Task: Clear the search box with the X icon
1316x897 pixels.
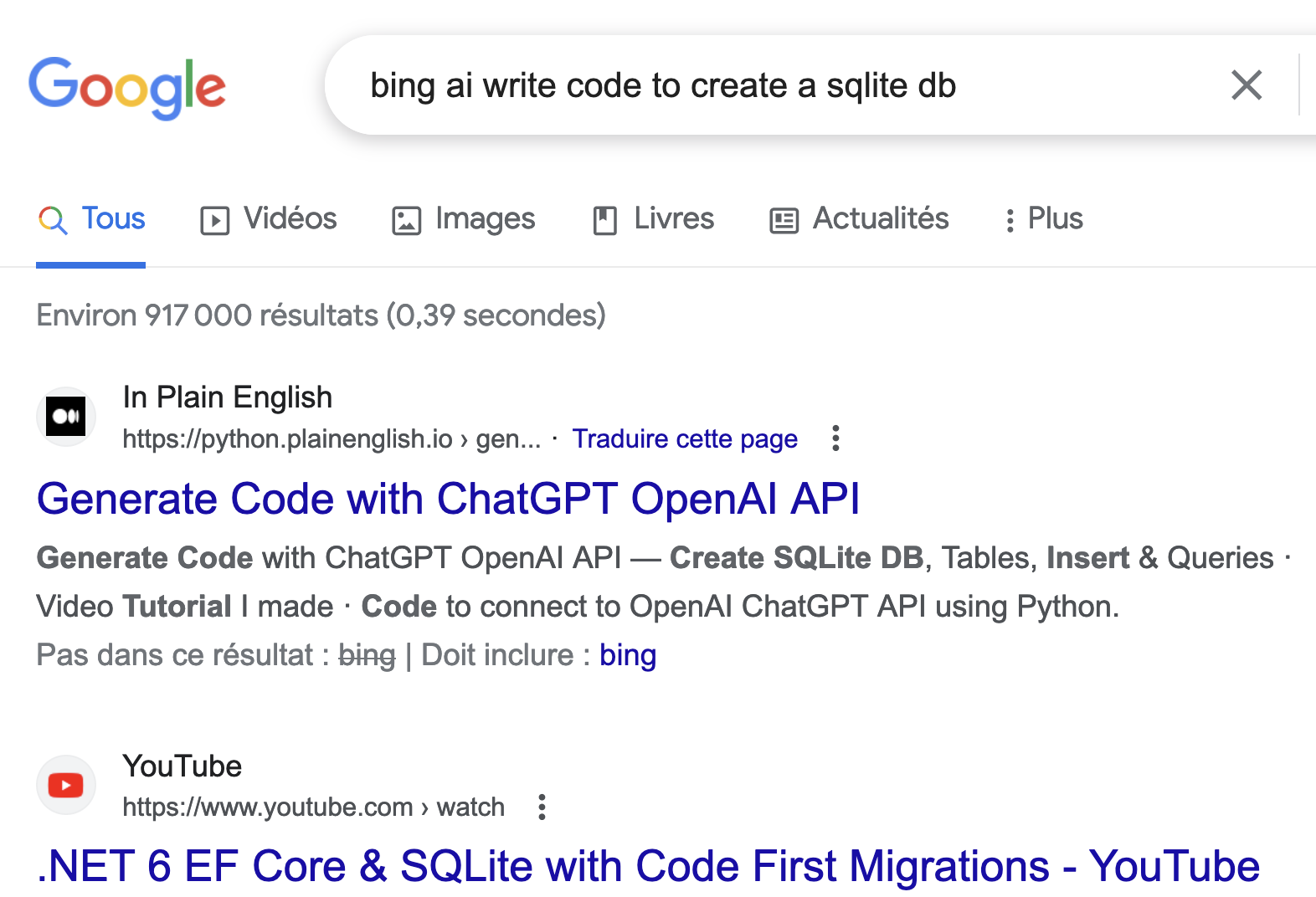Action: [1247, 85]
